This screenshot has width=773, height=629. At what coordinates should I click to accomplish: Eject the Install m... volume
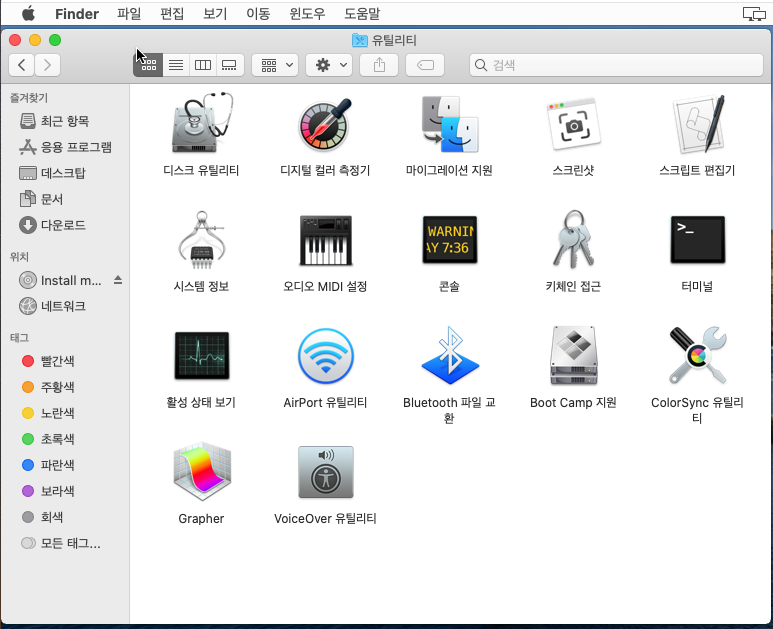pyautogui.click(x=117, y=279)
